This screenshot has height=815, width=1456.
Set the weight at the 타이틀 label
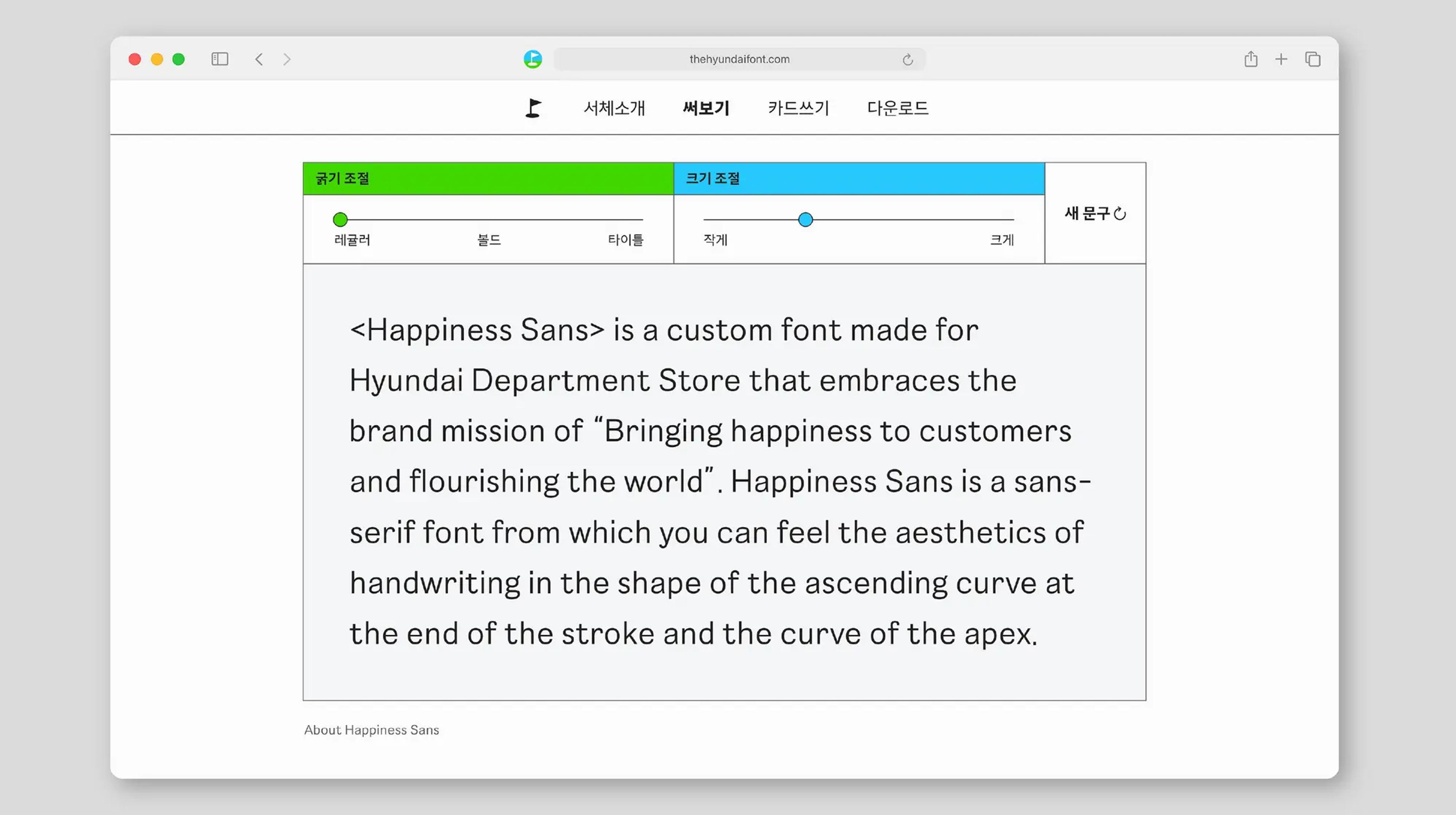point(625,240)
